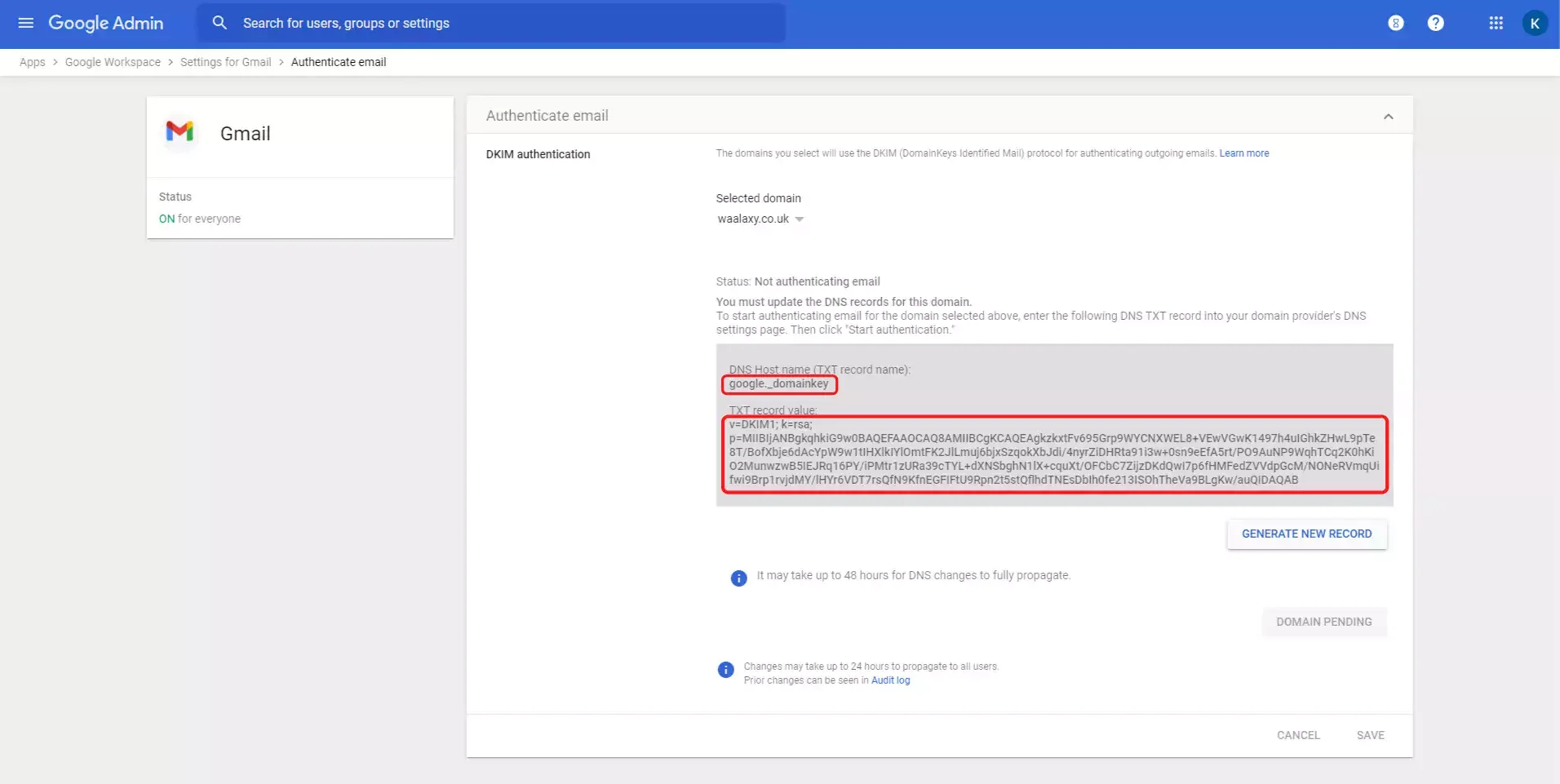Go to Apps breadcrumb
This screenshot has width=1560, height=784.
click(x=33, y=62)
